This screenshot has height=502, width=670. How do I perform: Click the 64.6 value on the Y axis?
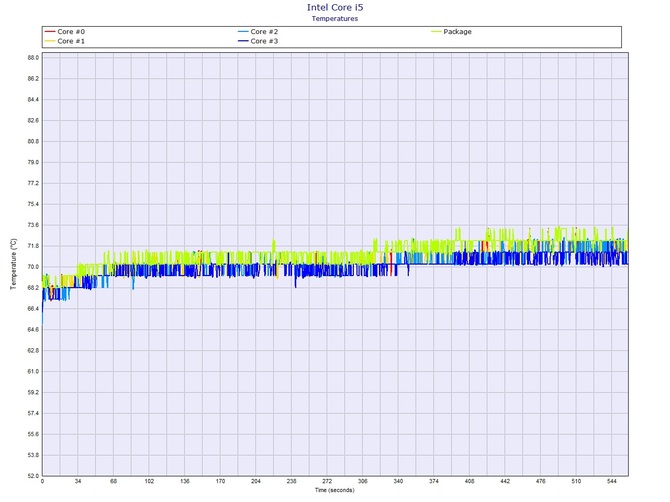pyautogui.click(x=33, y=330)
